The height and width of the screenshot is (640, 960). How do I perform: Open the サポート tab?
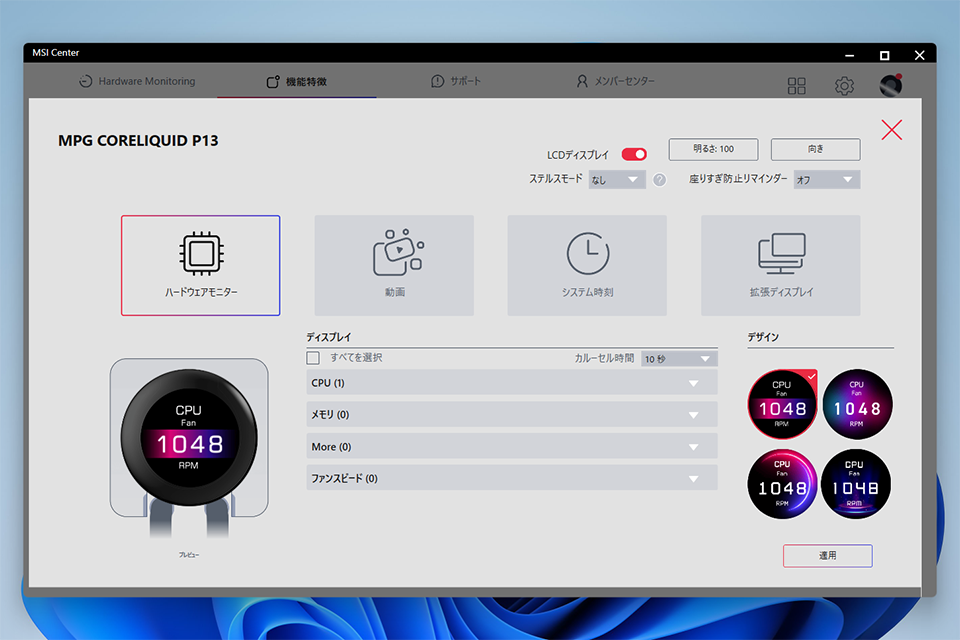pyautogui.click(x=456, y=81)
